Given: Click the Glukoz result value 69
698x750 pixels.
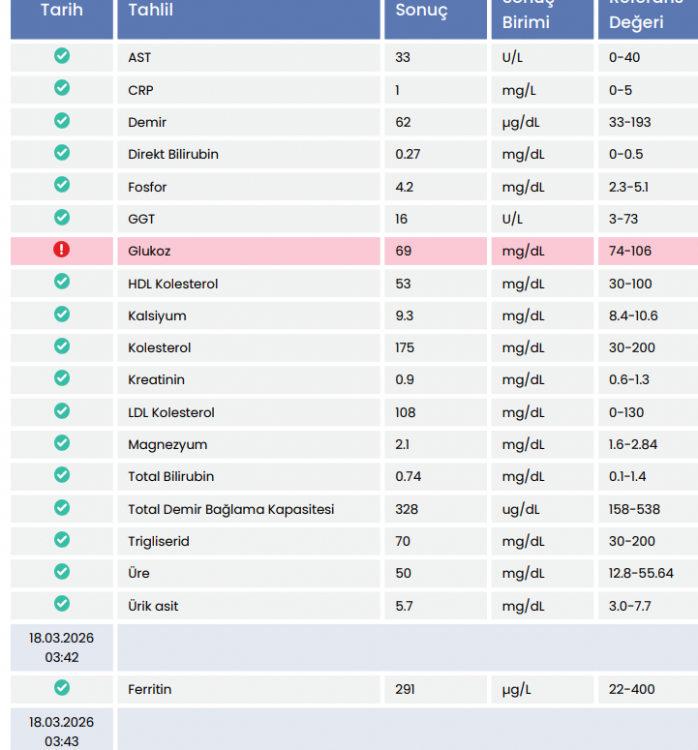Looking at the screenshot, I should click(x=403, y=251).
